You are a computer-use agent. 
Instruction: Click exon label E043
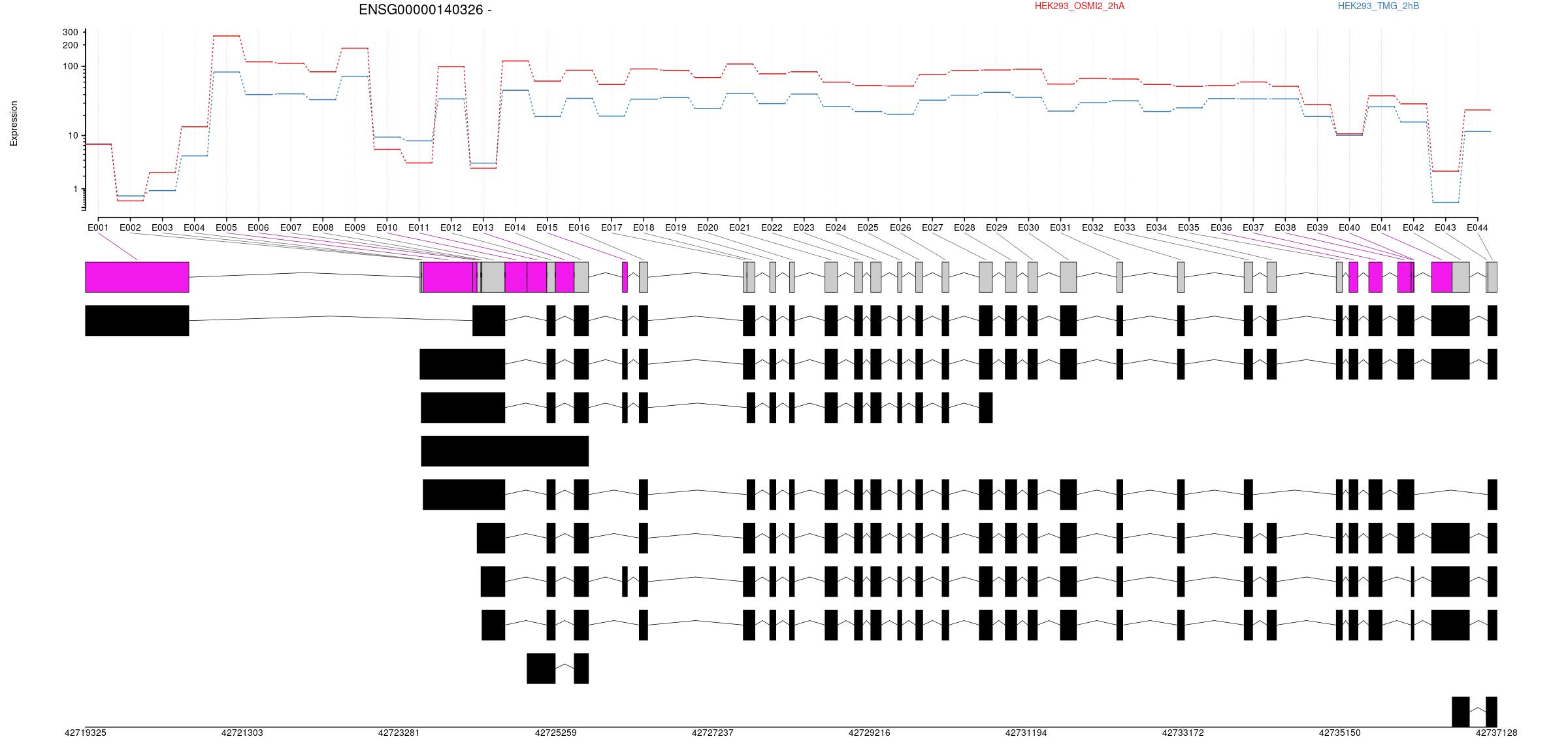1445,227
